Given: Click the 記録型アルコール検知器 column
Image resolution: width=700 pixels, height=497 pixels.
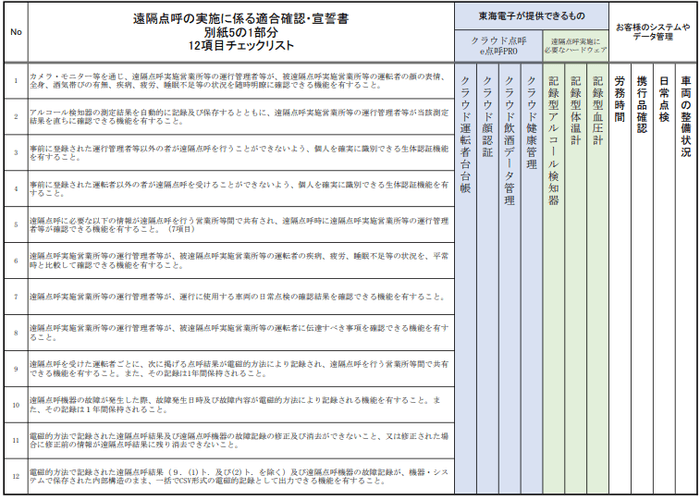Looking at the screenshot, I should [554, 278].
